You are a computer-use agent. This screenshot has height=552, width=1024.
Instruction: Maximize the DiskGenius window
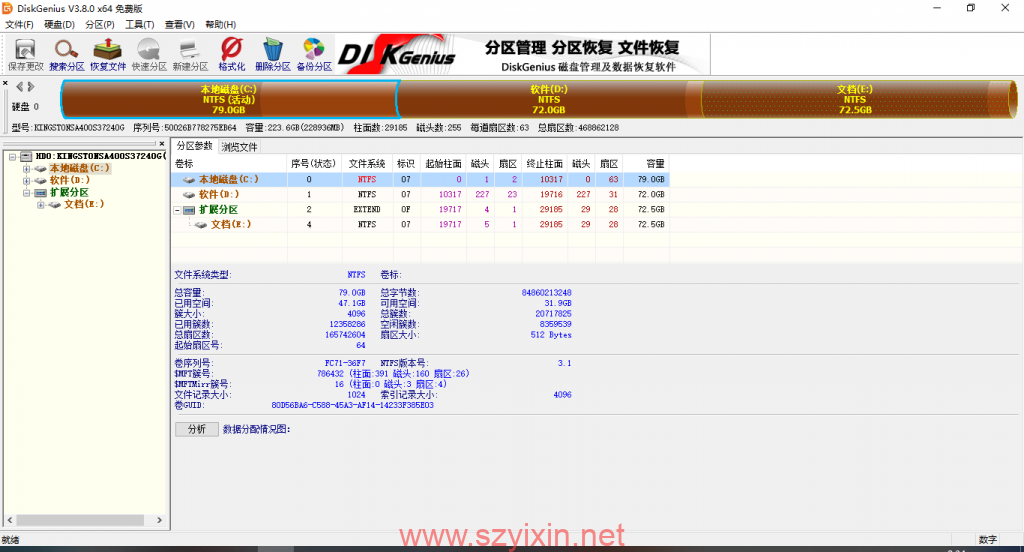click(x=970, y=8)
